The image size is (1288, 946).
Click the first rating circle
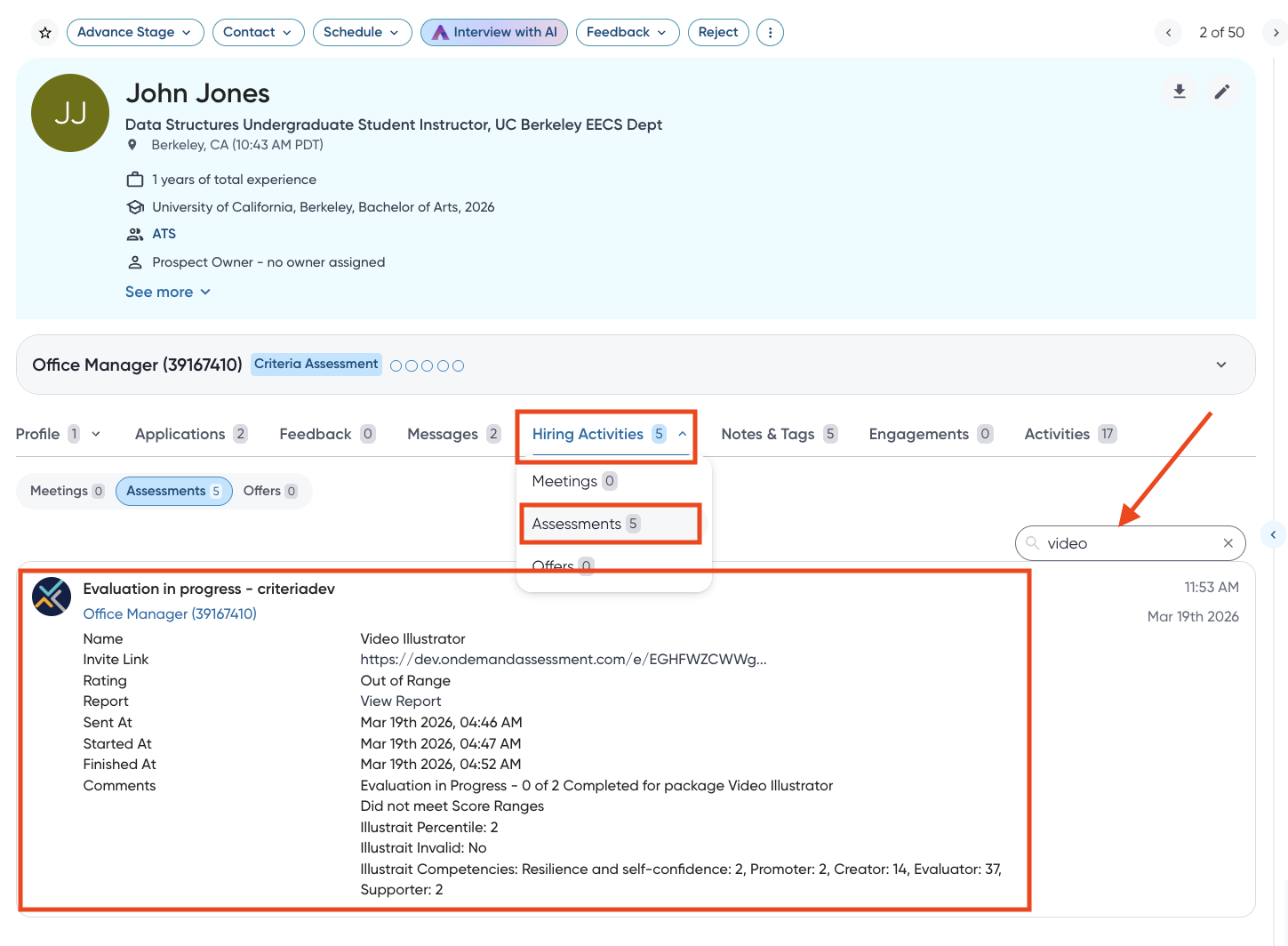[x=396, y=365]
